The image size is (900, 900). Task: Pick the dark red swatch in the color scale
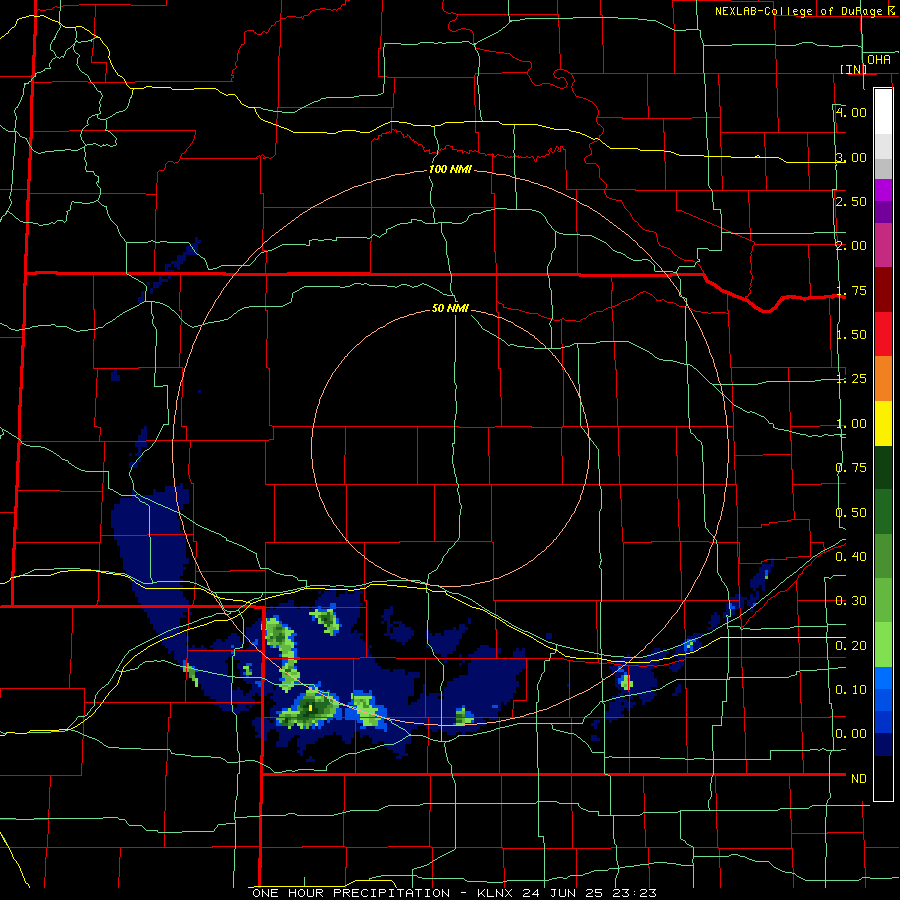[883, 290]
